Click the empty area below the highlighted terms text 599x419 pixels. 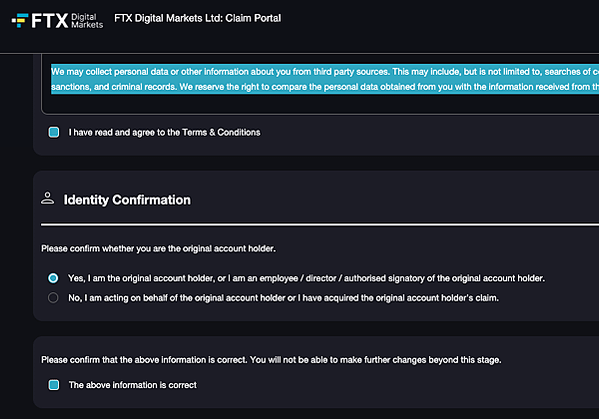point(321,103)
